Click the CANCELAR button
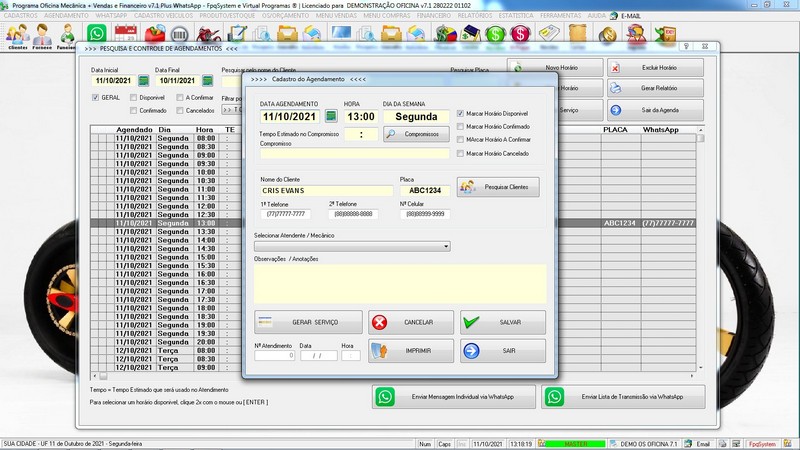The image size is (800, 450). tap(411, 322)
